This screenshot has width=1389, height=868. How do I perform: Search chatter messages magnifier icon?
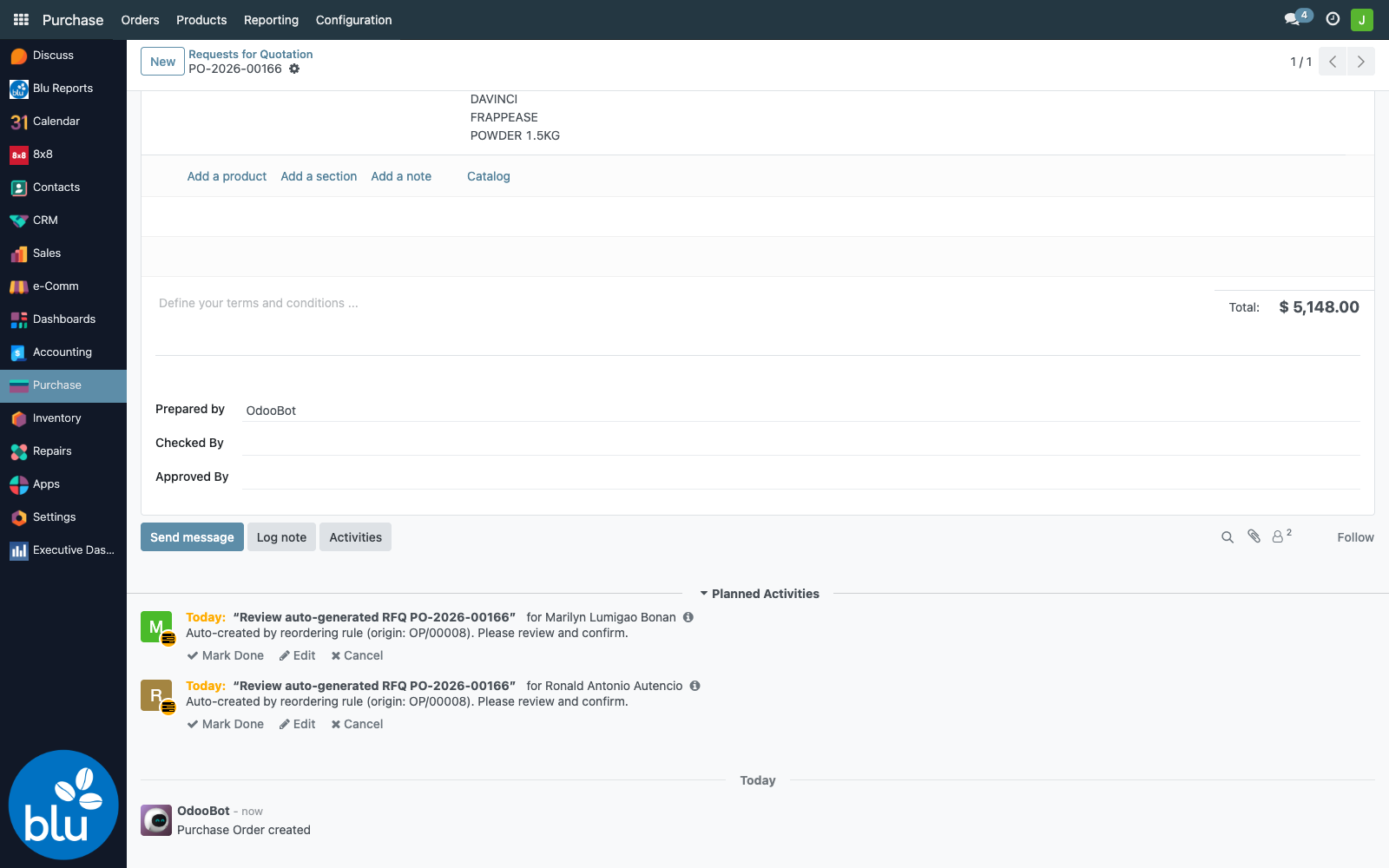pyautogui.click(x=1228, y=537)
